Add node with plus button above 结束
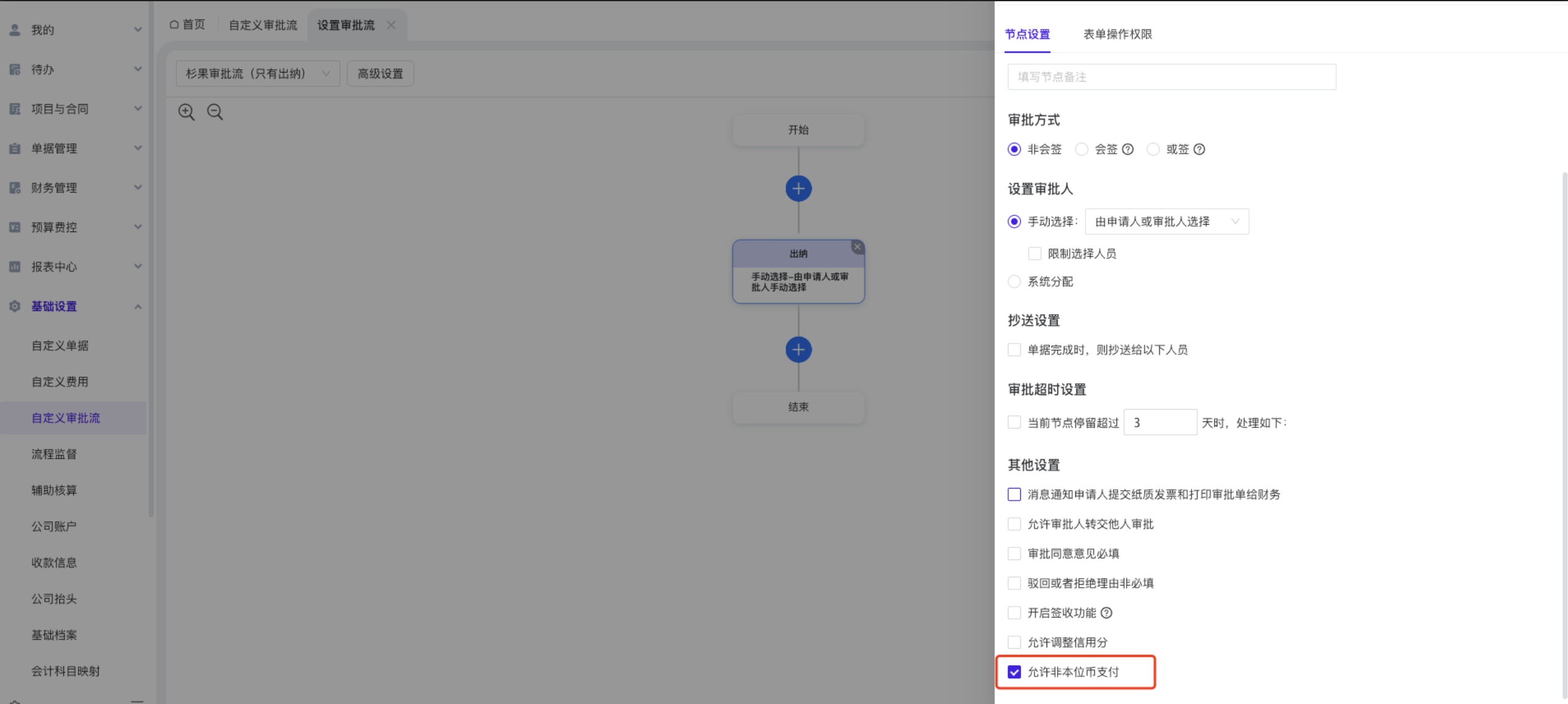The width and height of the screenshot is (1568, 704). (x=798, y=350)
